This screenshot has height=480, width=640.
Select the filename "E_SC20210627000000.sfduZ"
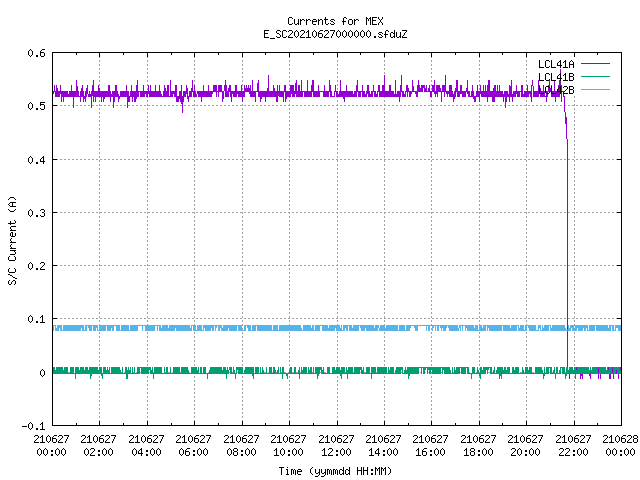click(335, 34)
